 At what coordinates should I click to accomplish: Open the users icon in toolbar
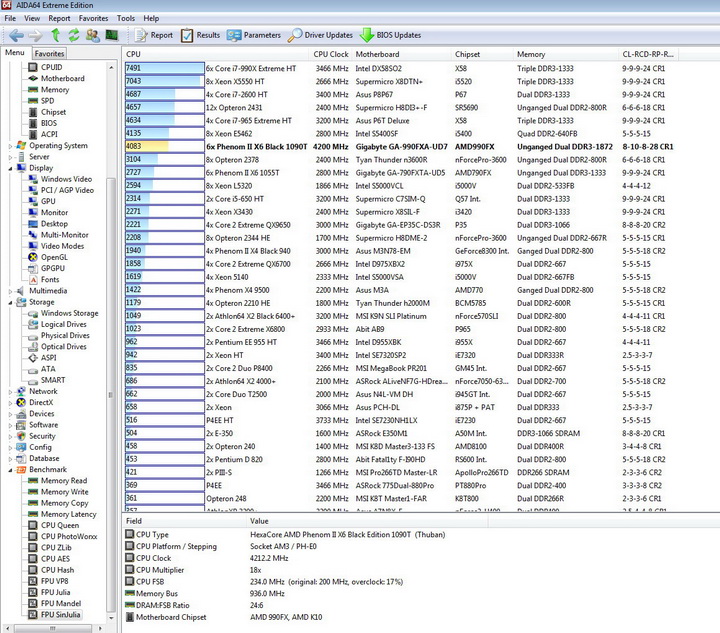pos(93,35)
